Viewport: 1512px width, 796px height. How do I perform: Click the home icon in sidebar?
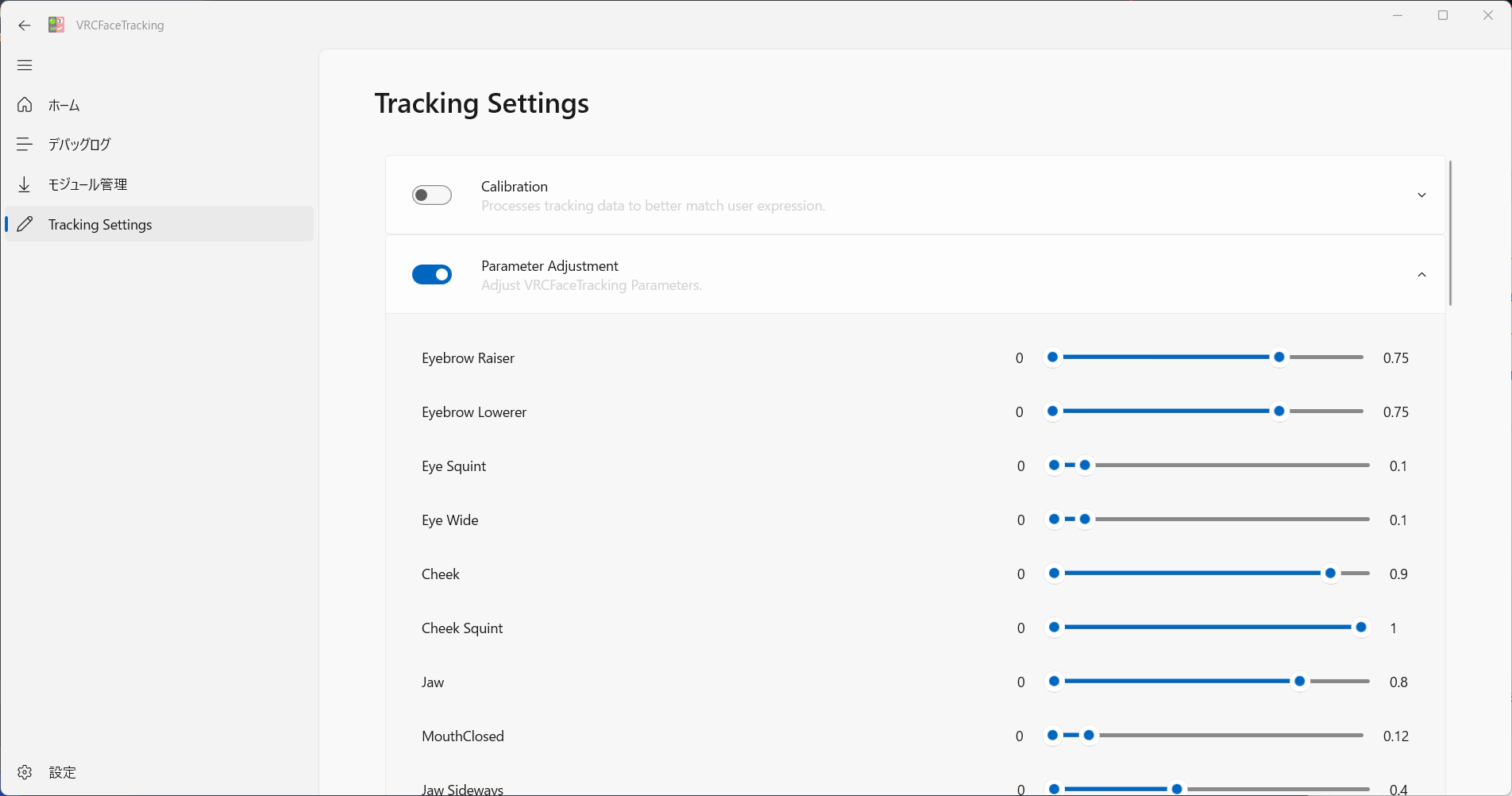click(x=25, y=105)
